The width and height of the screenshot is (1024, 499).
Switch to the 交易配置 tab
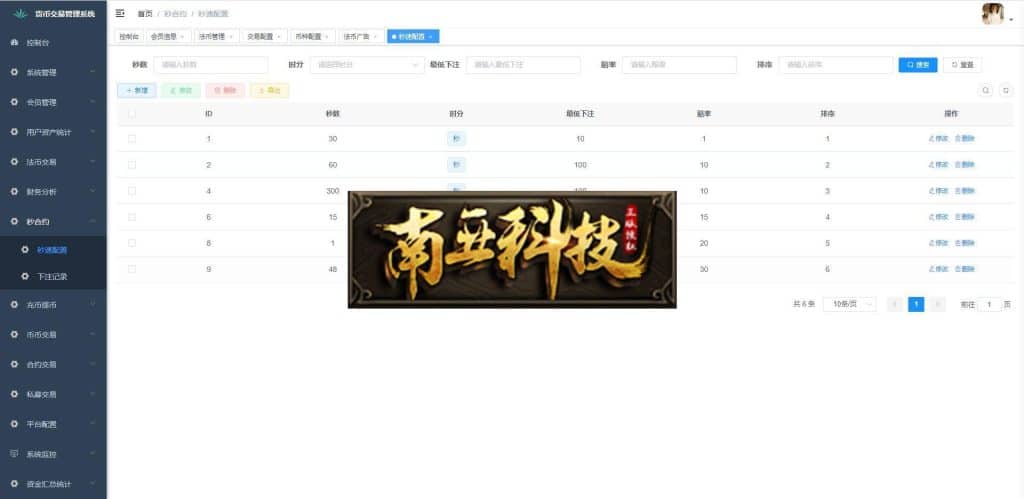click(x=264, y=37)
